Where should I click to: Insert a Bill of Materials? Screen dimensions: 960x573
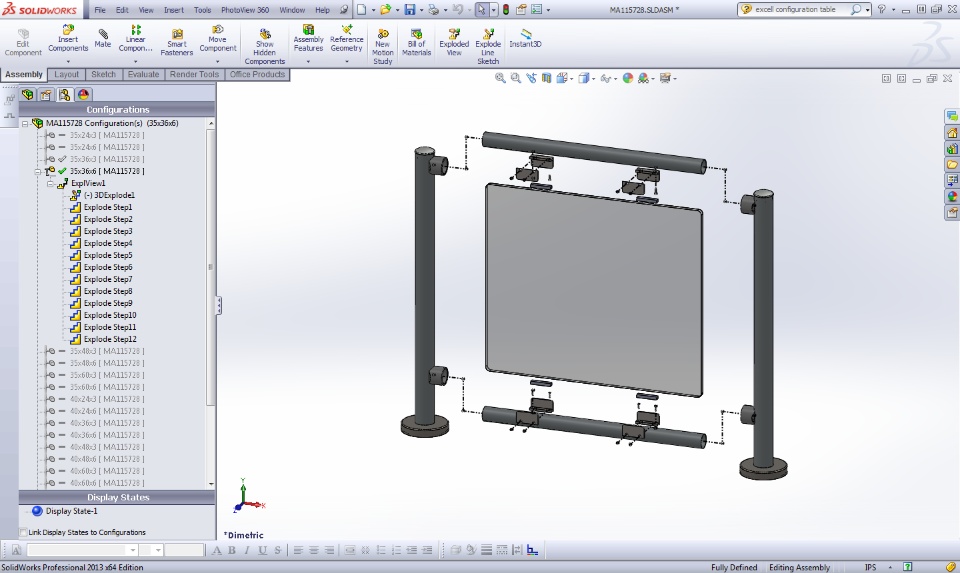coord(416,42)
